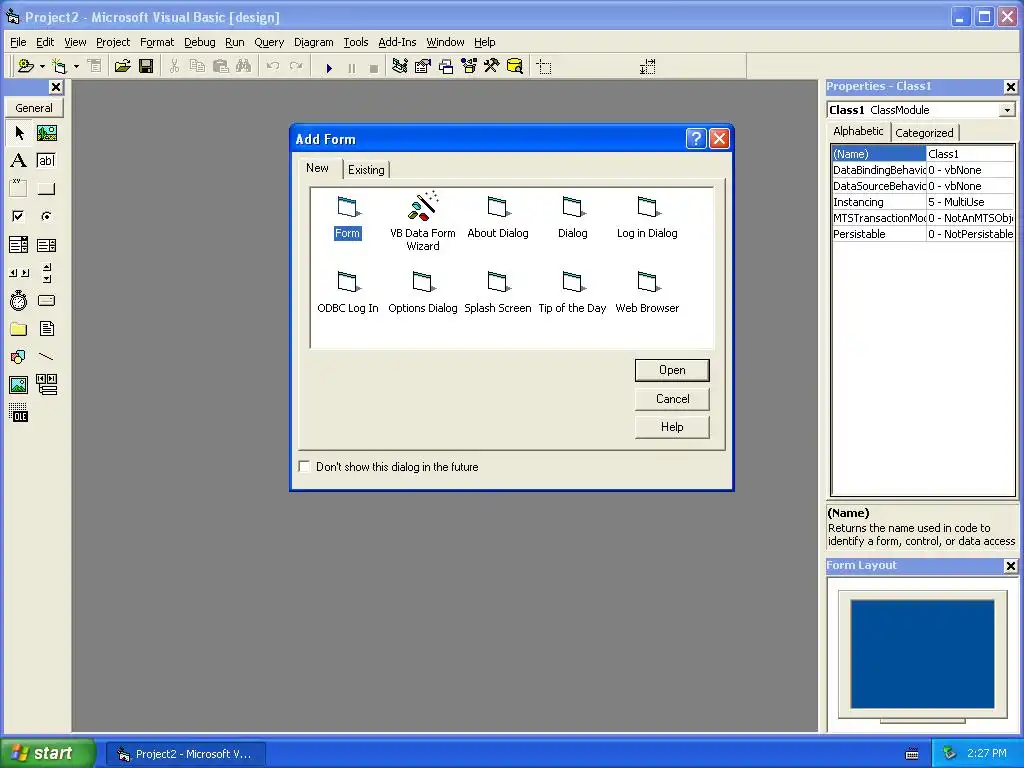The image size is (1024, 768).
Task: Select the Shape control tool
Action: tap(18, 357)
